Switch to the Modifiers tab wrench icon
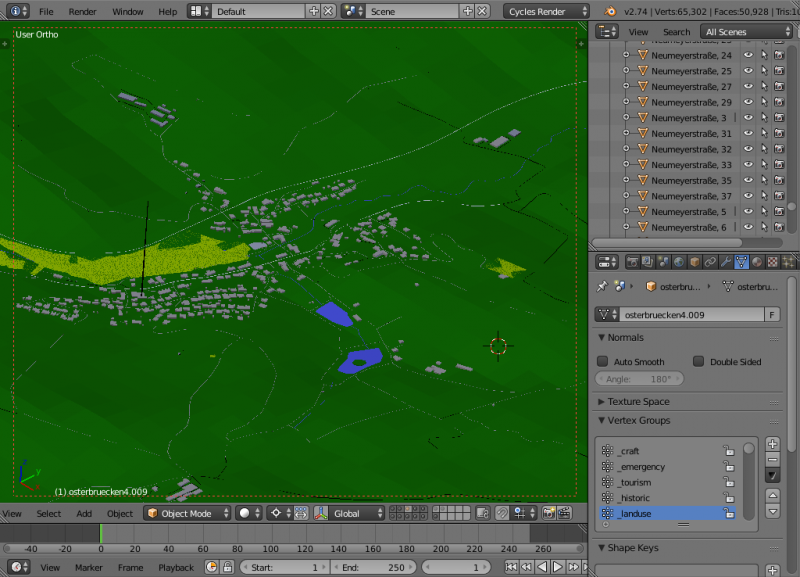800x577 pixels. [727, 262]
